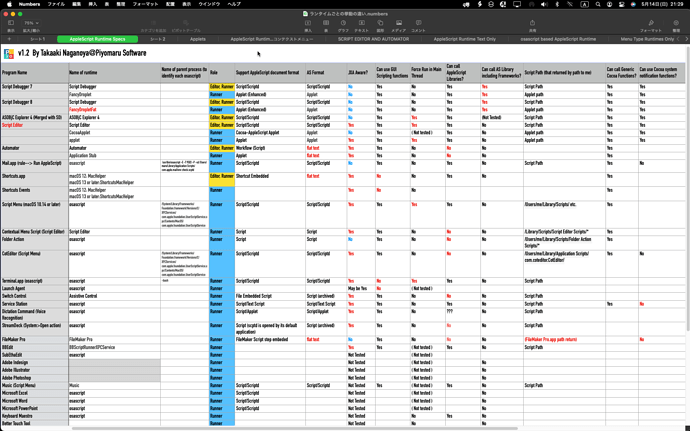Click the Text (テキスト) toolbar icon

tap(361, 23)
